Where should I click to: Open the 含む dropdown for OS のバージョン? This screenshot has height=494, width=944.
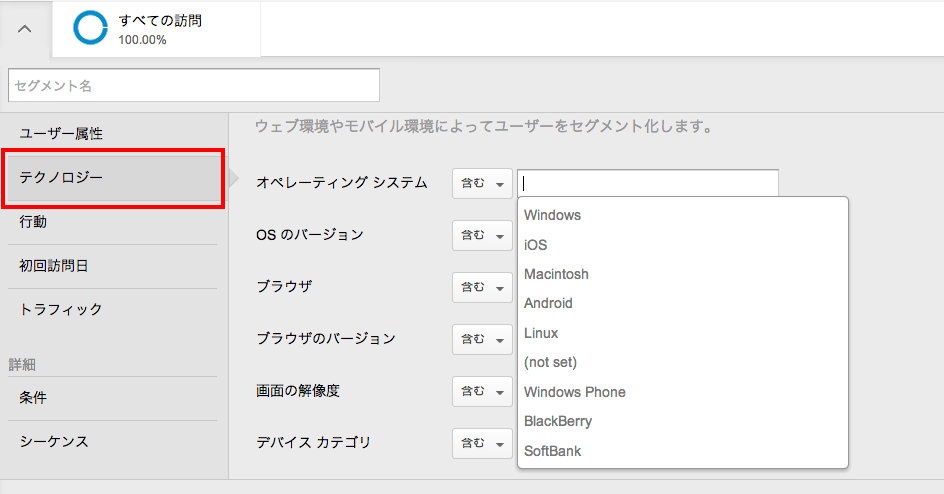pos(482,235)
